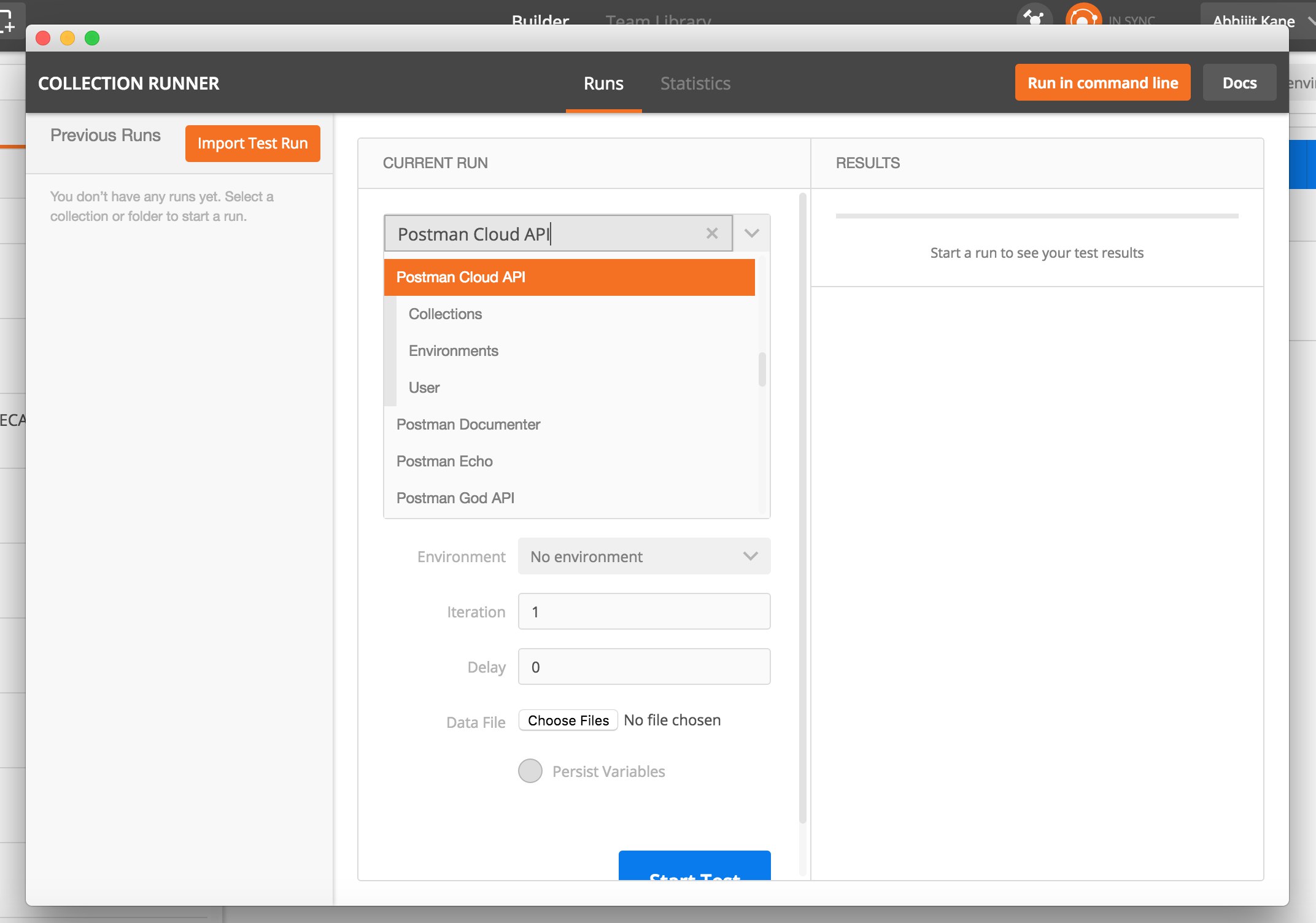Select the Postman Echo collection
1316x923 pixels.
[444, 461]
